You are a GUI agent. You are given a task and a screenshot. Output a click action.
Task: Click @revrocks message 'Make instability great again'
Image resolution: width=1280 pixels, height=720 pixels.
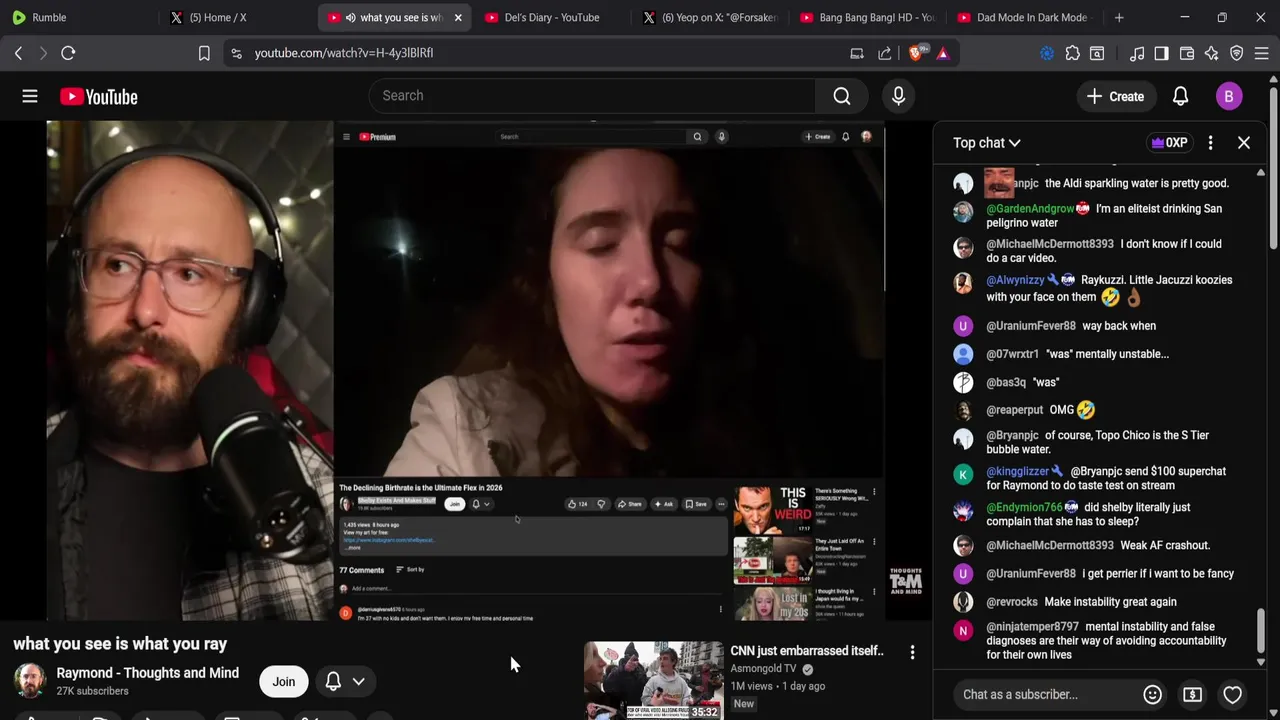tap(1110, 602)
